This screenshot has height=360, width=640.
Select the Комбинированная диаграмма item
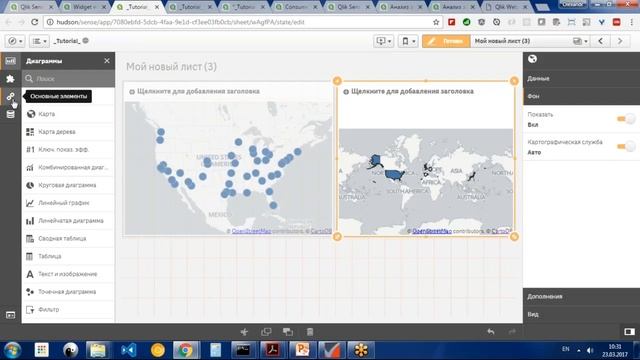click(68, 167)
